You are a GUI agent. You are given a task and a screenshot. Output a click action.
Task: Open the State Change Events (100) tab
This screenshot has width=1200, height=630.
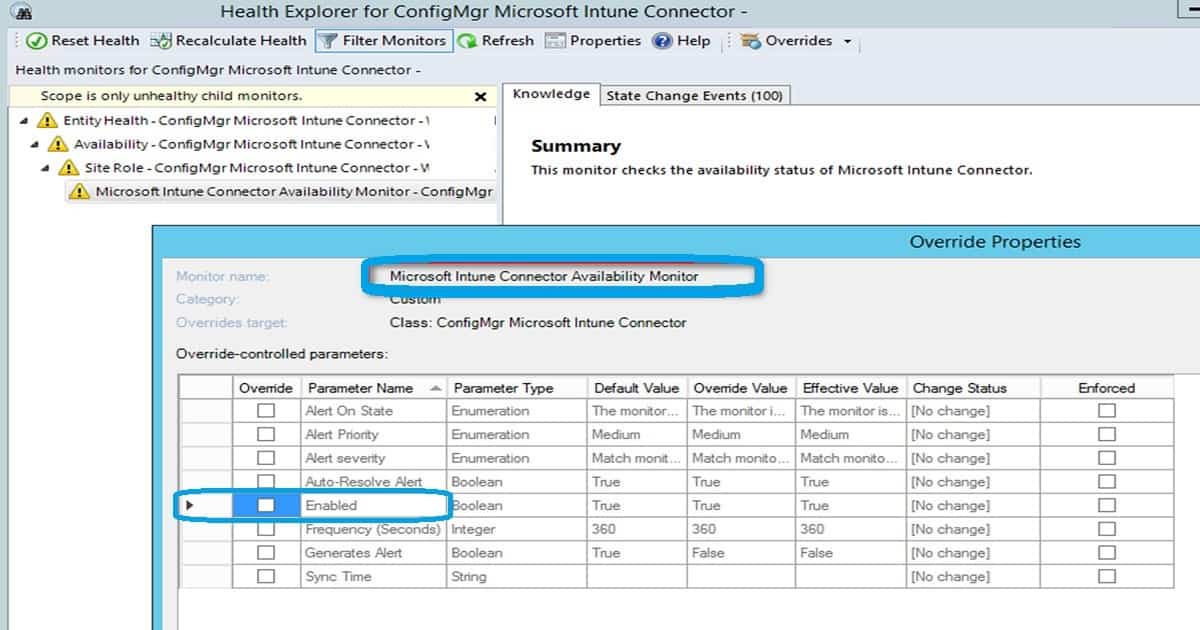[x=695, y=96]
